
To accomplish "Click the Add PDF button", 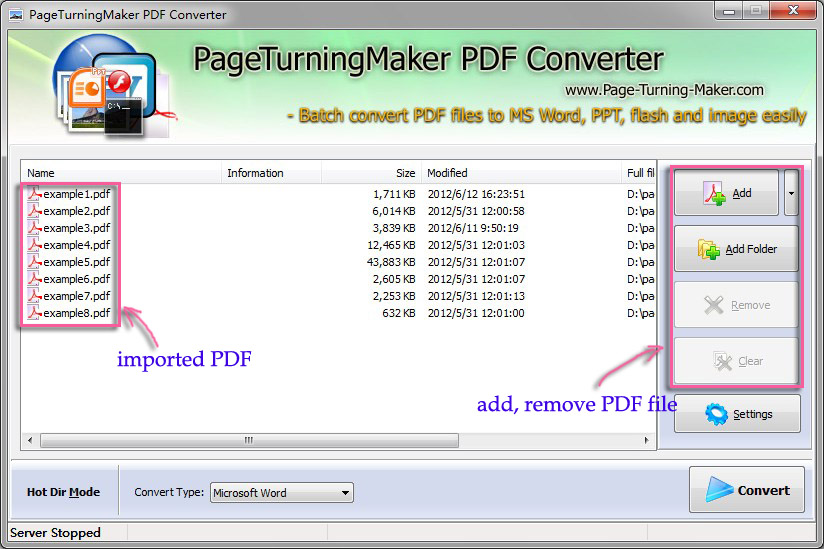I will coord(726,193).
